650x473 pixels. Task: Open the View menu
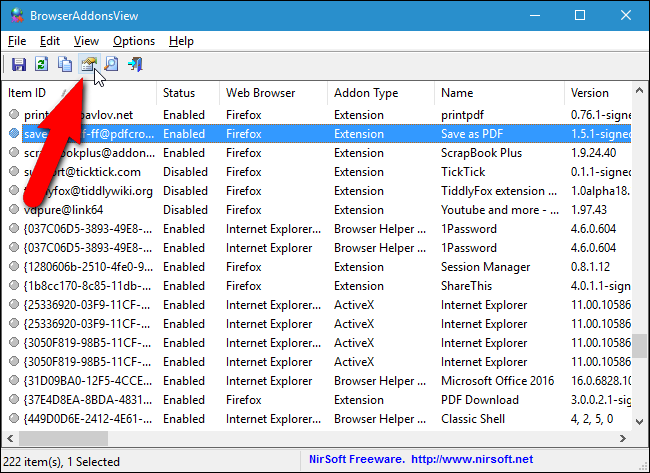coord(86,41)
